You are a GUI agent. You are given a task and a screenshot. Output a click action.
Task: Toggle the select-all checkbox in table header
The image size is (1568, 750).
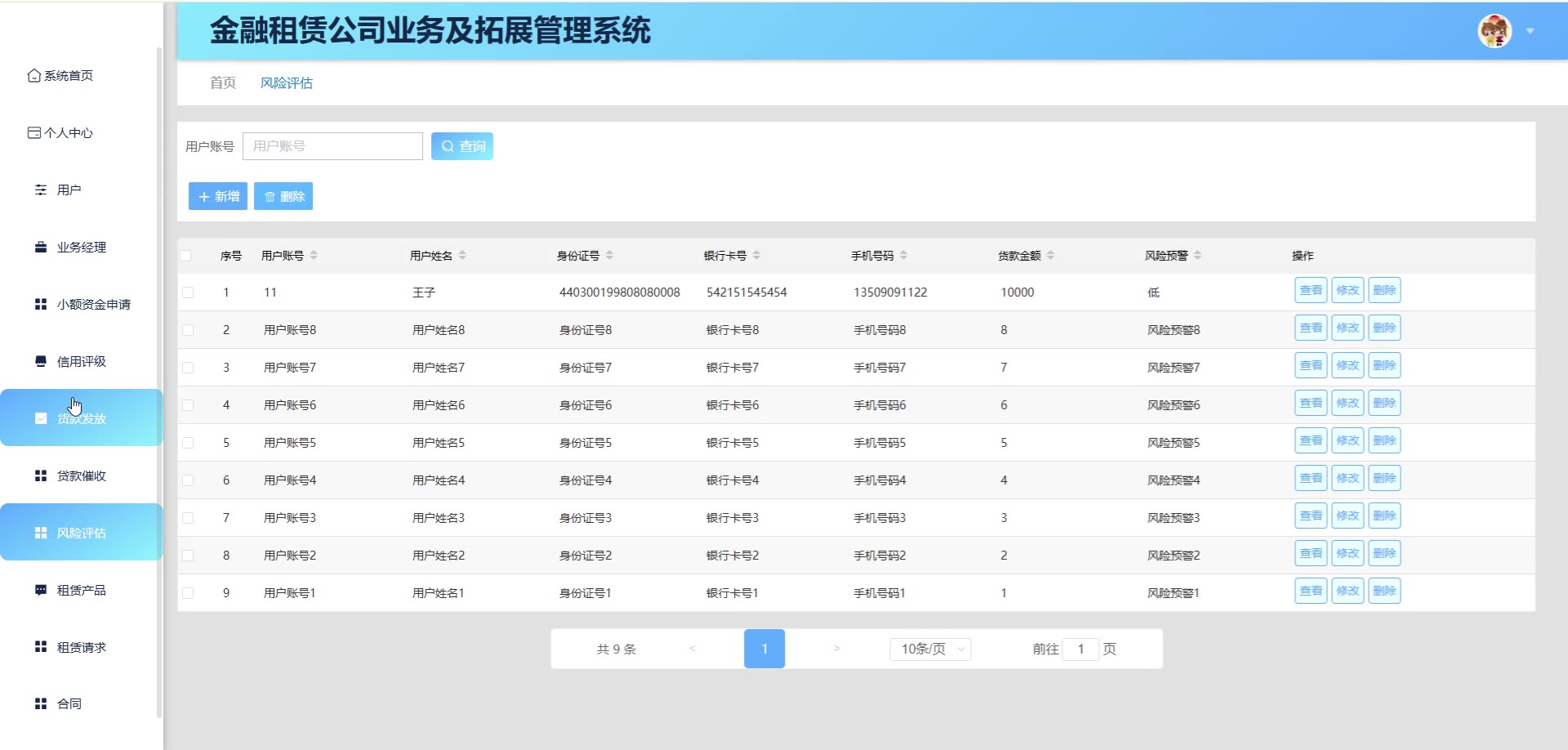(x=186, y=256)
